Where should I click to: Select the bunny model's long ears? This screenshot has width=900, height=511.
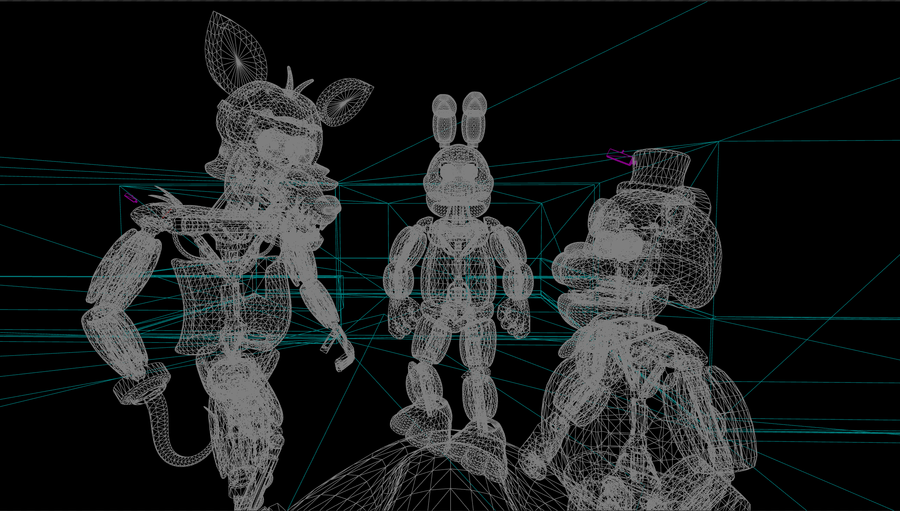pyautogui.click(x=459, y=119)
